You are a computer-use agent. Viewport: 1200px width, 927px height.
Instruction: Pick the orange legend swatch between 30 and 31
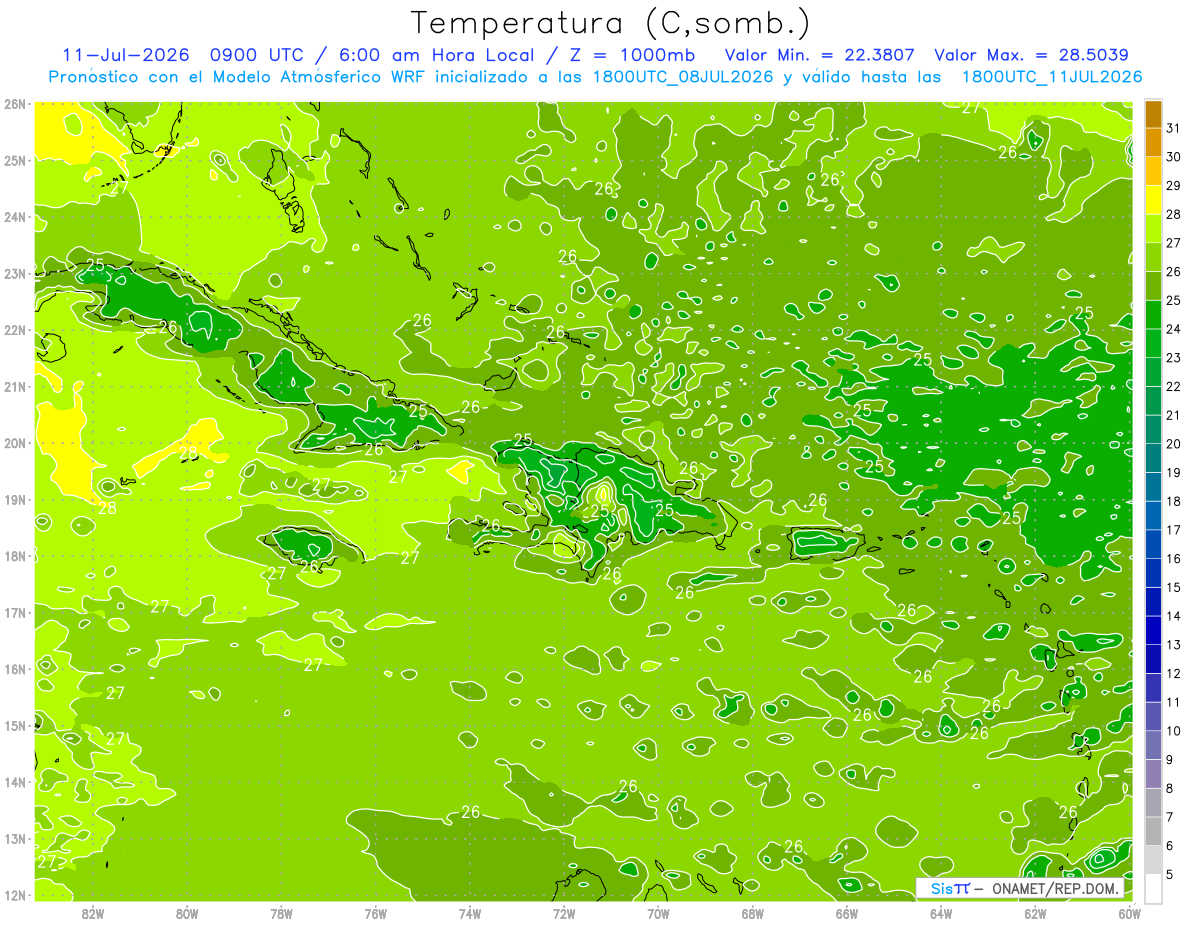point(1153,143)
